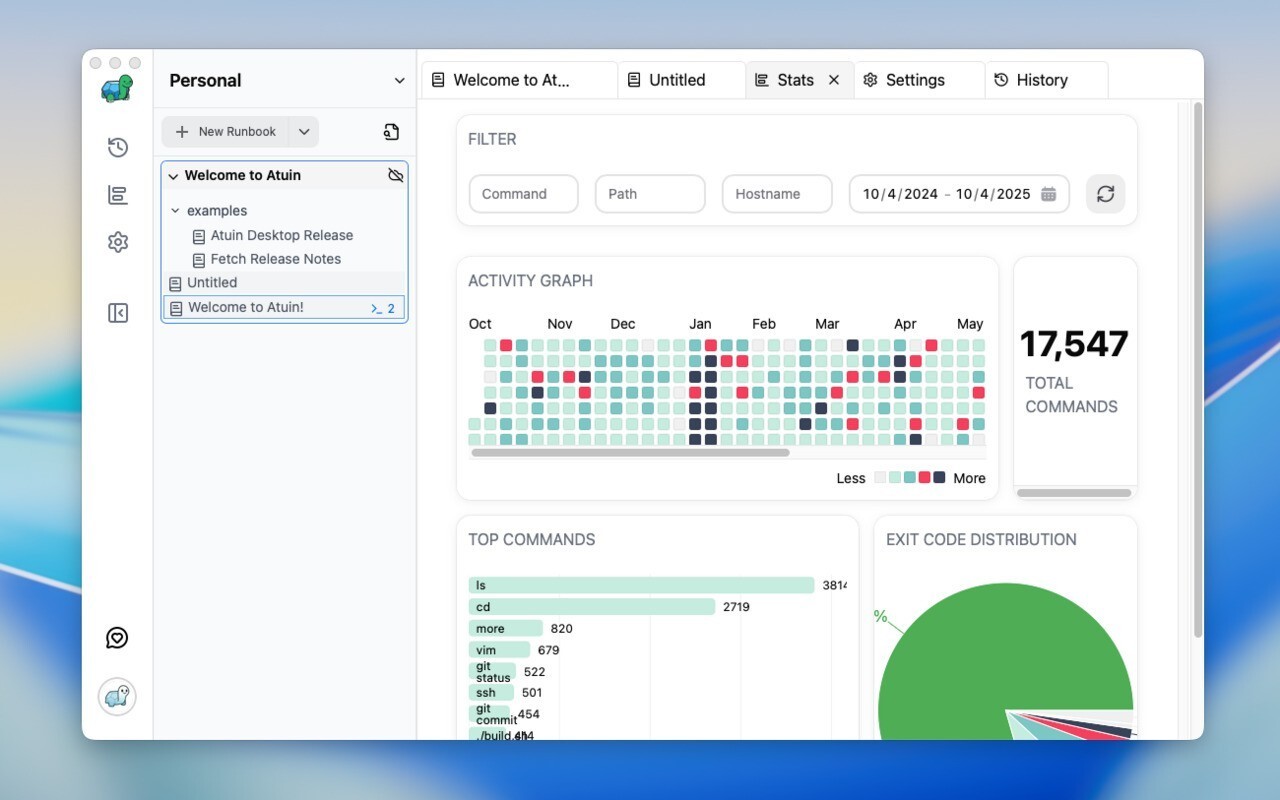The image size is (1280, 800).
Task: Click the Command filter input field
Action: [x=523, y=194]
